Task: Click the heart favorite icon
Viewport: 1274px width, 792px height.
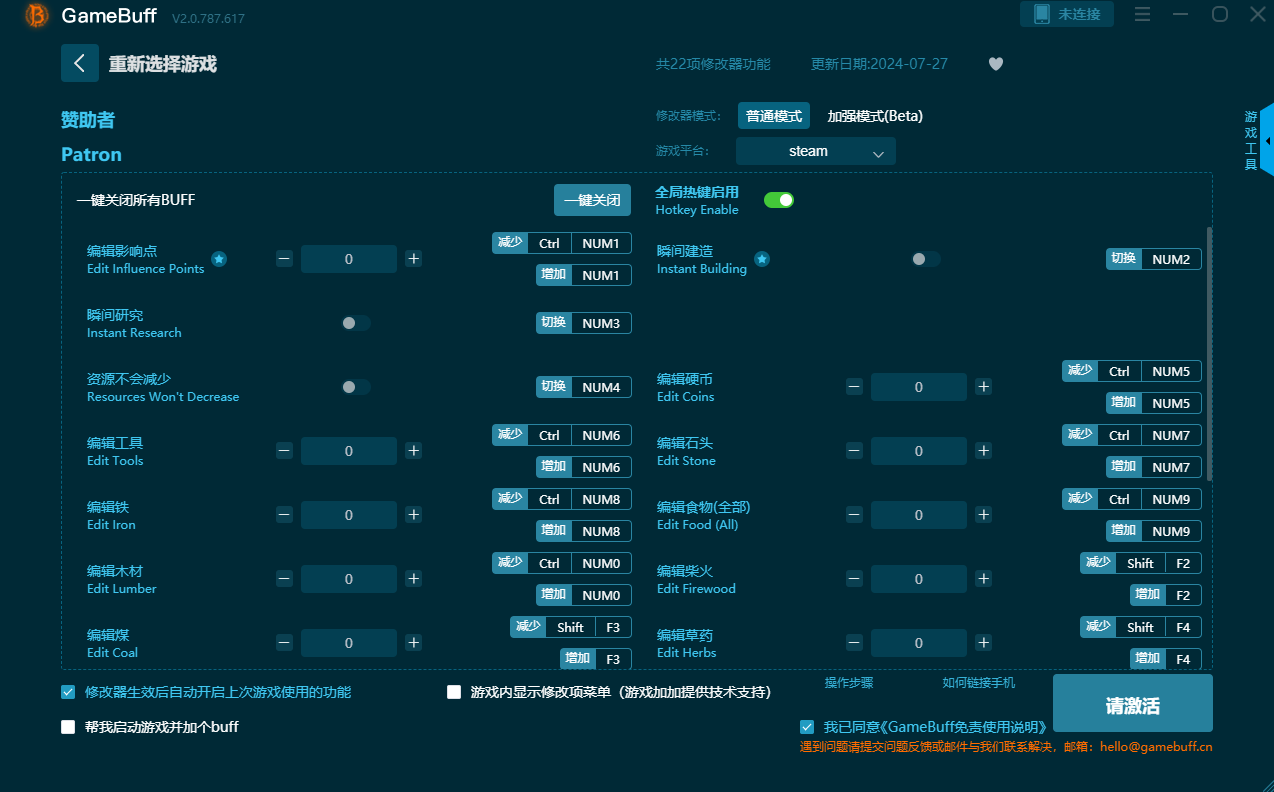Action: click(x=995, y=64)
